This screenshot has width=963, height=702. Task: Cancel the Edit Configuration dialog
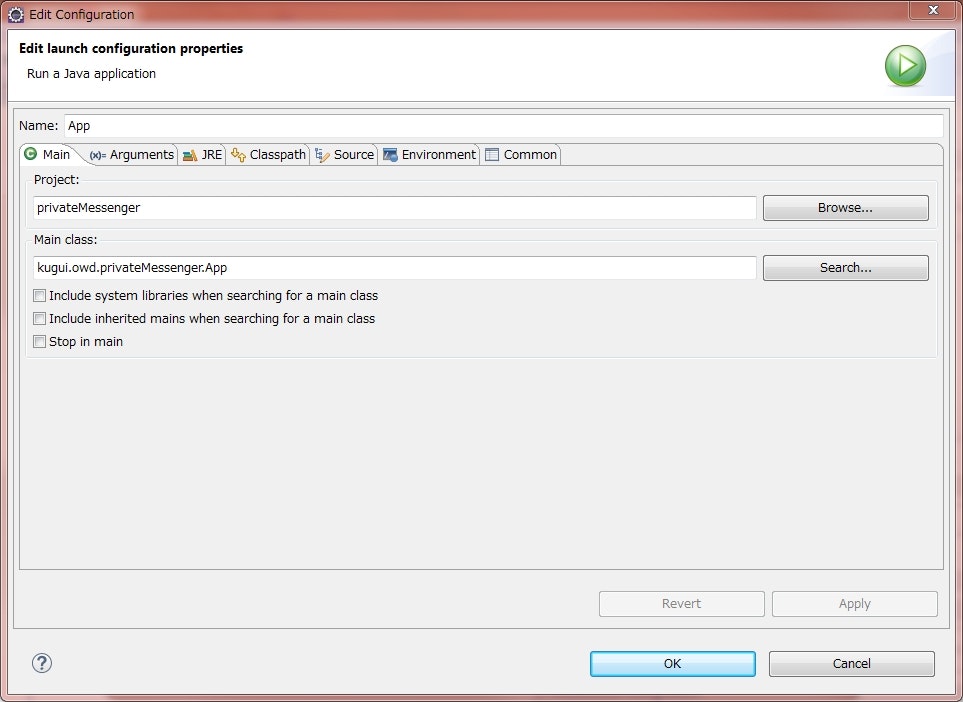point(852,663)
